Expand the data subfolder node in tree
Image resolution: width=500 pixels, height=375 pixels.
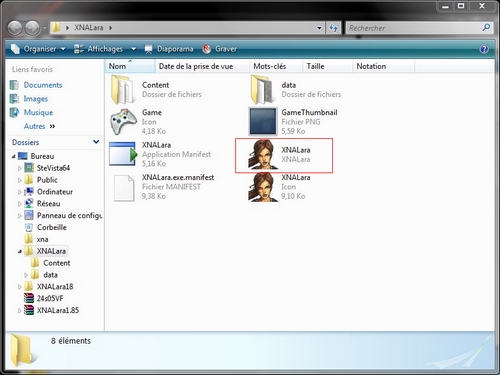click(26, 275)
